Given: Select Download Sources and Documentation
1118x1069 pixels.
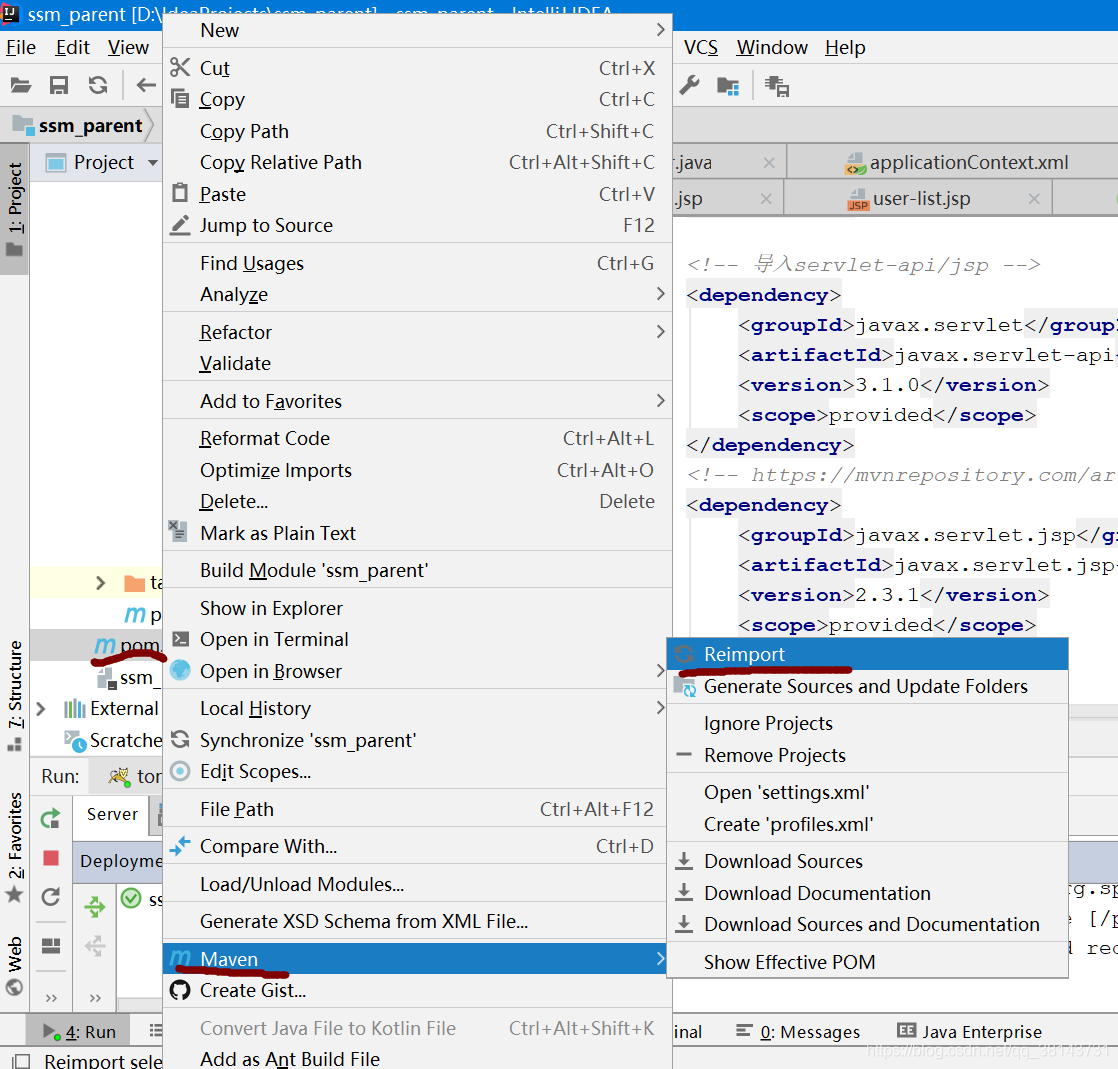Looking at the screenshot, I should (867, 924).
